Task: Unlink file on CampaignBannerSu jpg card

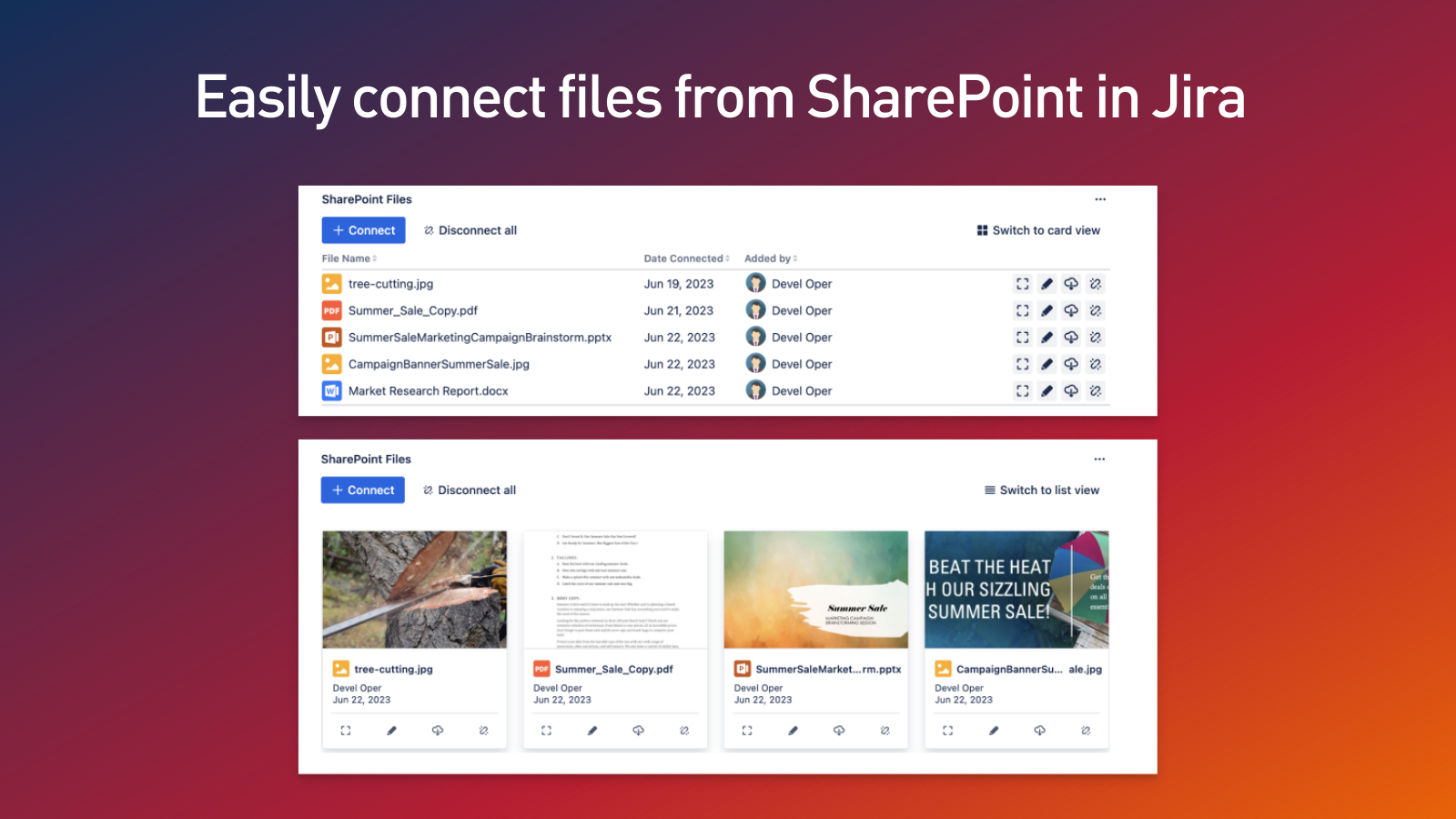Action: pos(1086,731)
